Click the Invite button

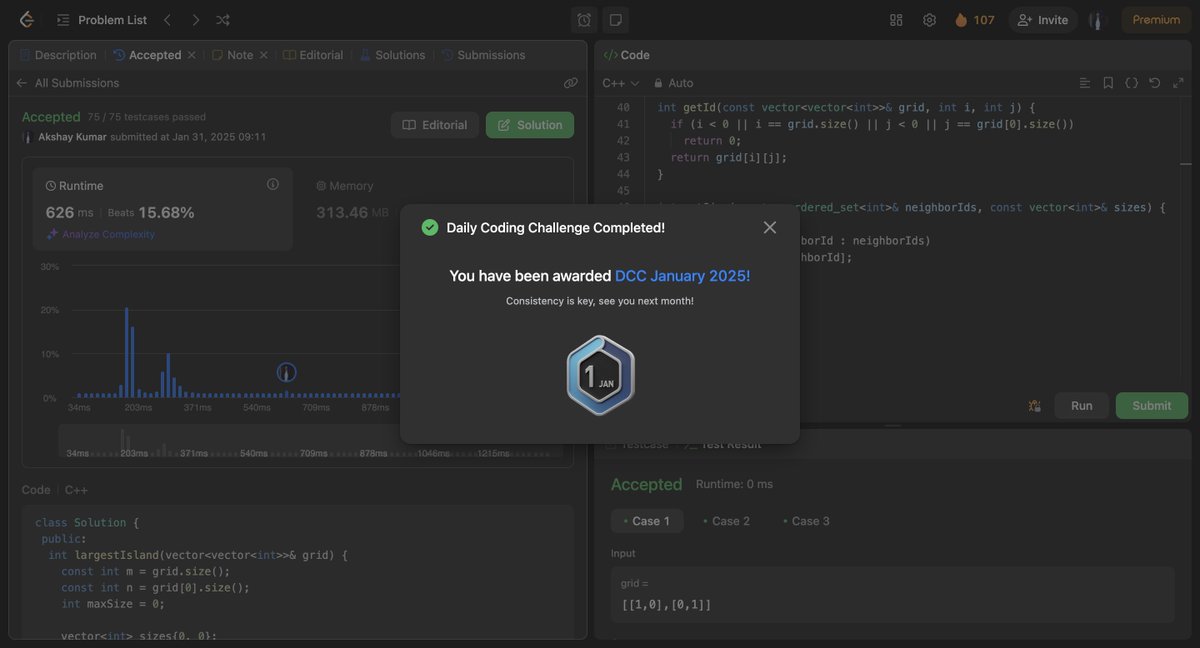point(1042,20)
